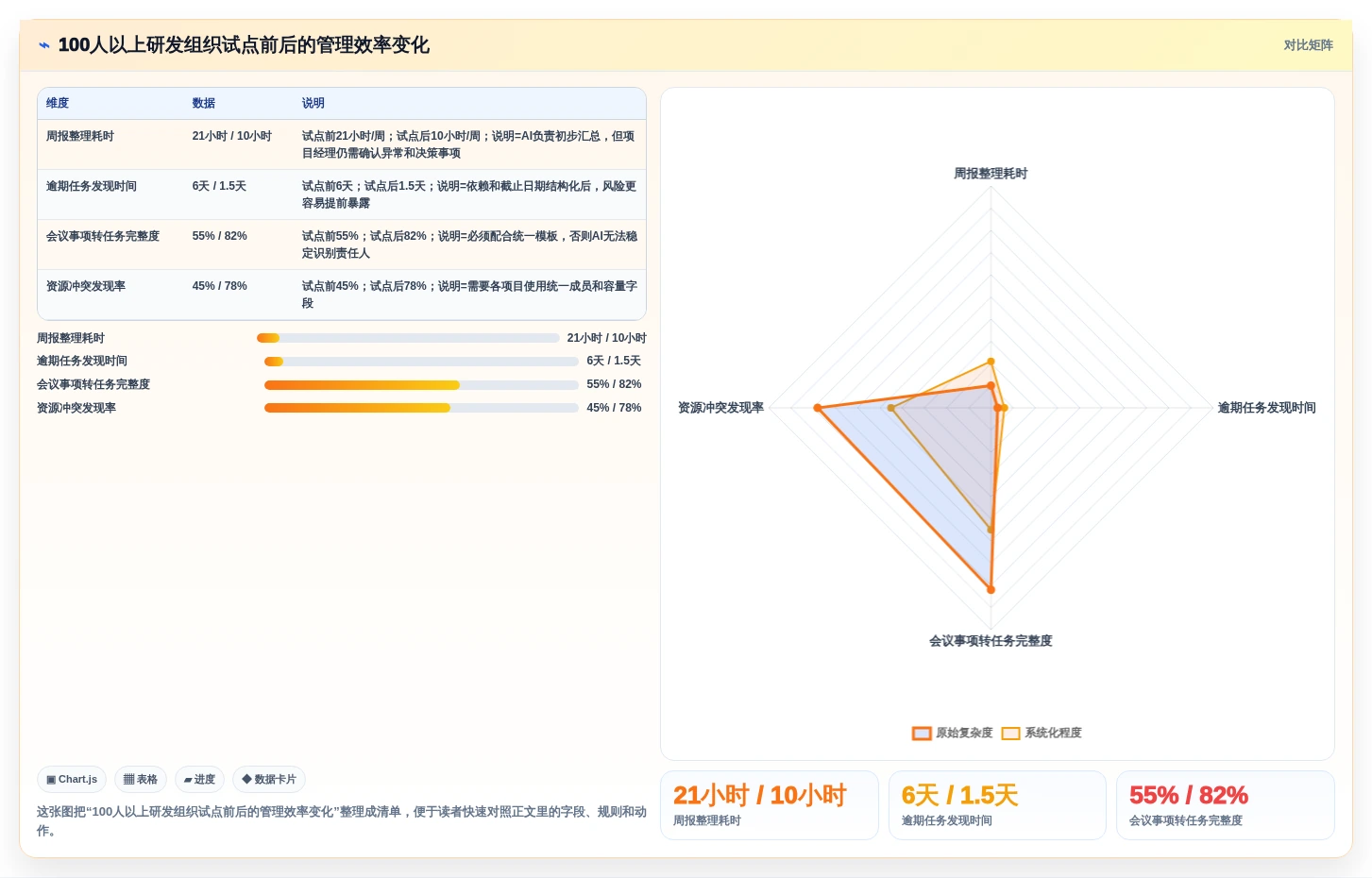
Task: Click radar axis label 周报整理耗时
Action: [991, 174]
